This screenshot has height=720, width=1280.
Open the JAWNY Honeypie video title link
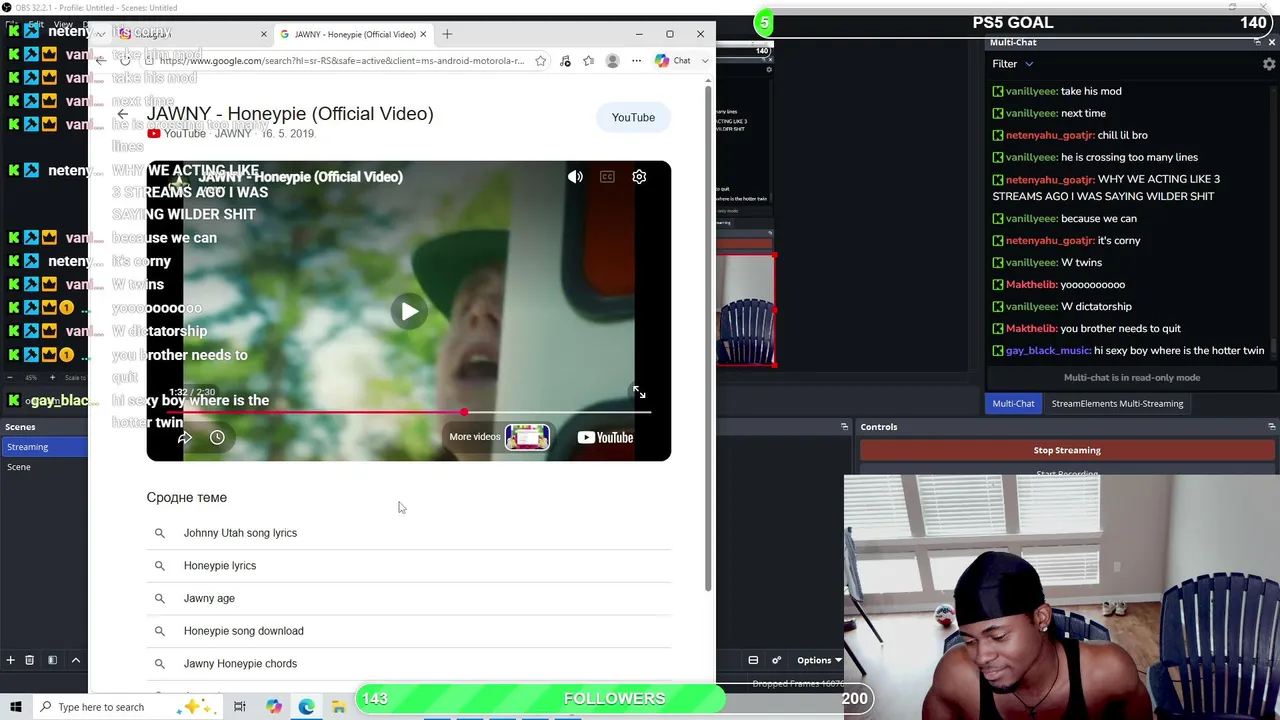pos(290,114)
